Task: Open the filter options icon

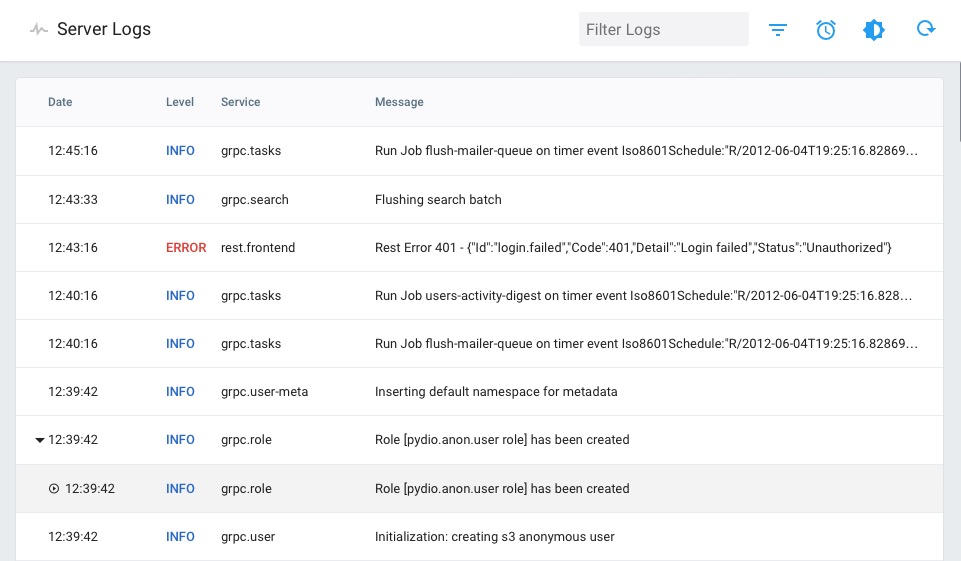Action: point(778,29)
